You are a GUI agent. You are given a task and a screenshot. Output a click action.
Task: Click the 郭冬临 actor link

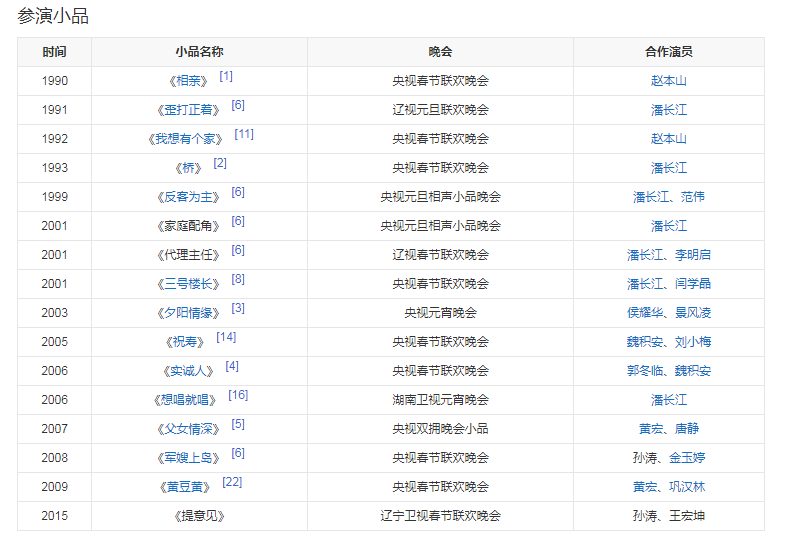(645, 371)
